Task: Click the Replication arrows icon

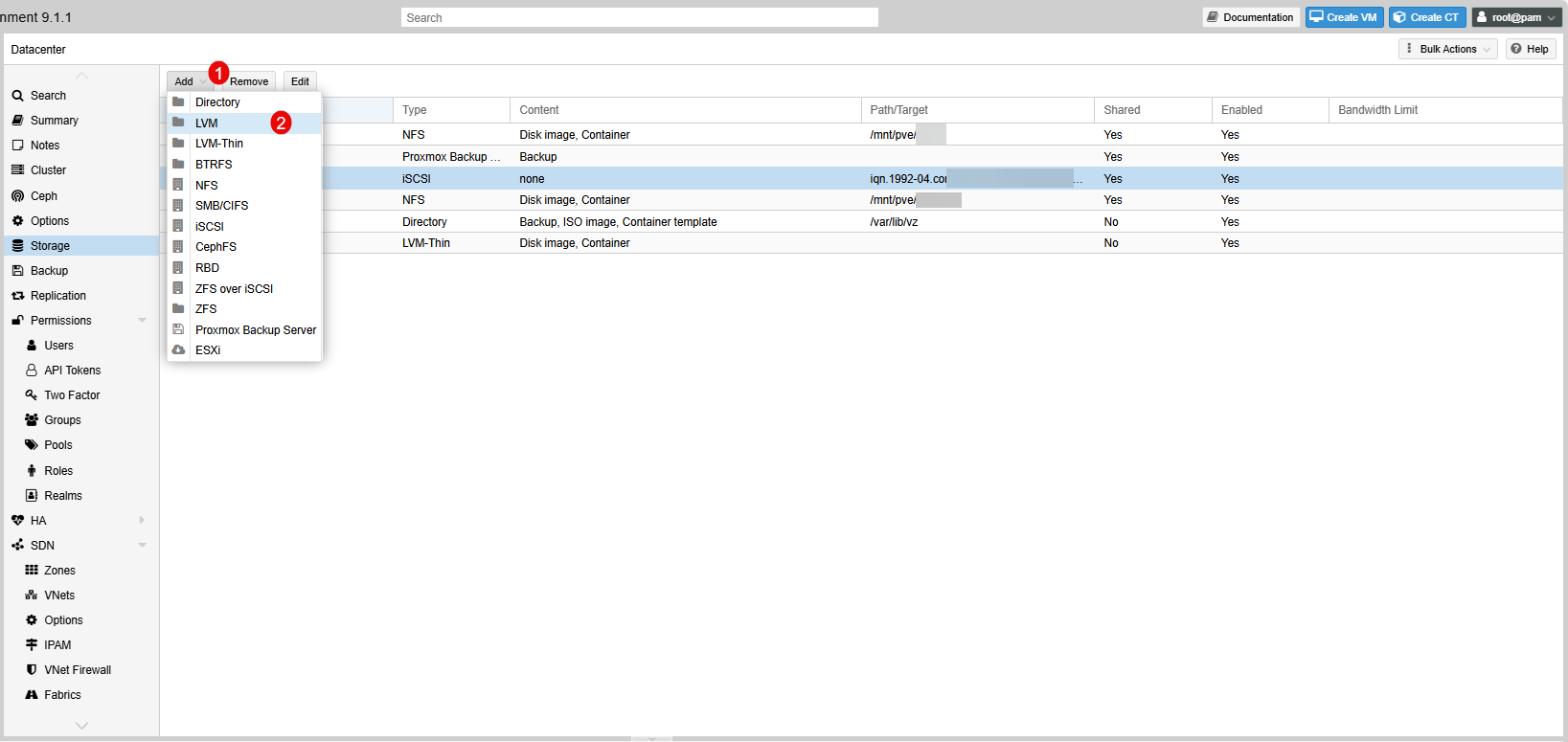Action: [17, 296]
